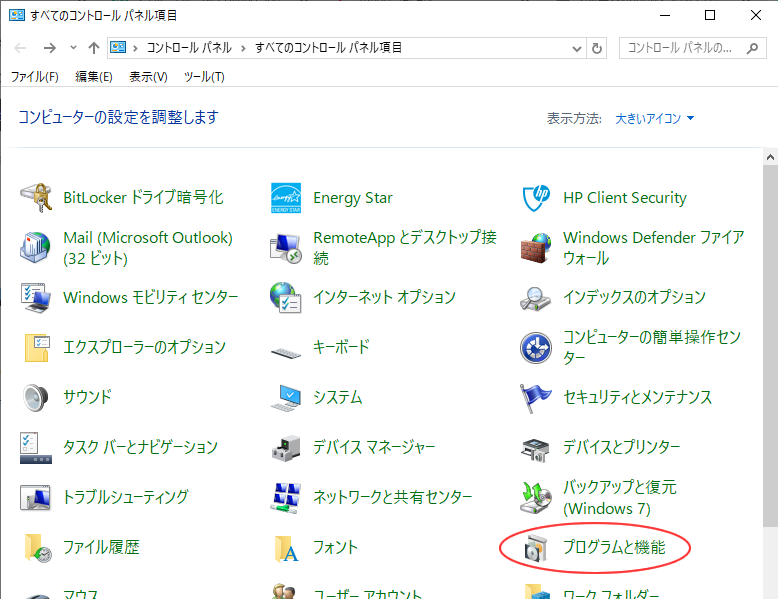Open the 表示(V) menu
The width and height of the screenshot is (778, 599).
tap(148, 77)
